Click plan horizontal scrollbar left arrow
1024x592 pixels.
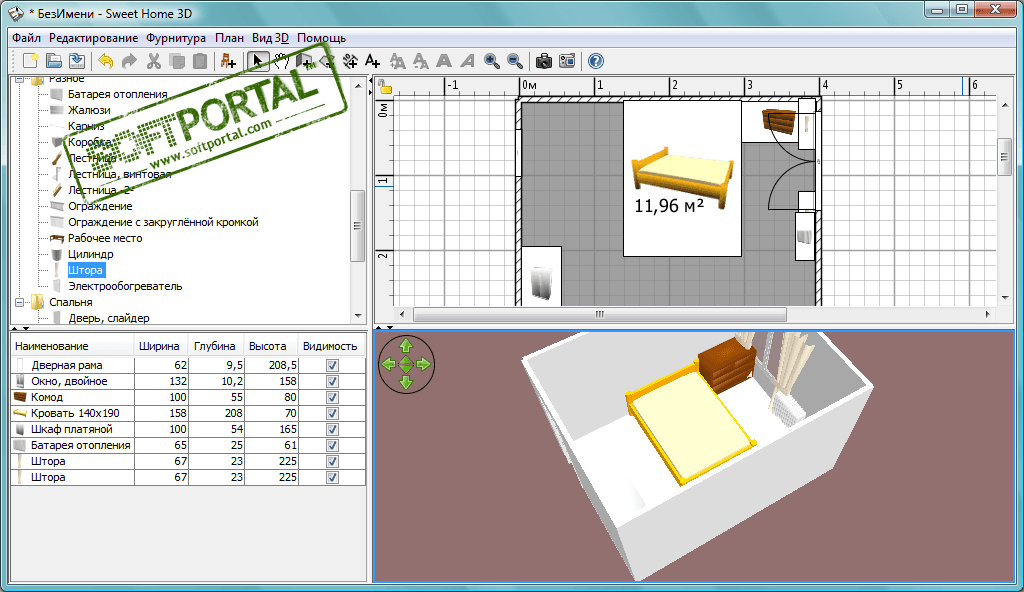coord(402,314)
